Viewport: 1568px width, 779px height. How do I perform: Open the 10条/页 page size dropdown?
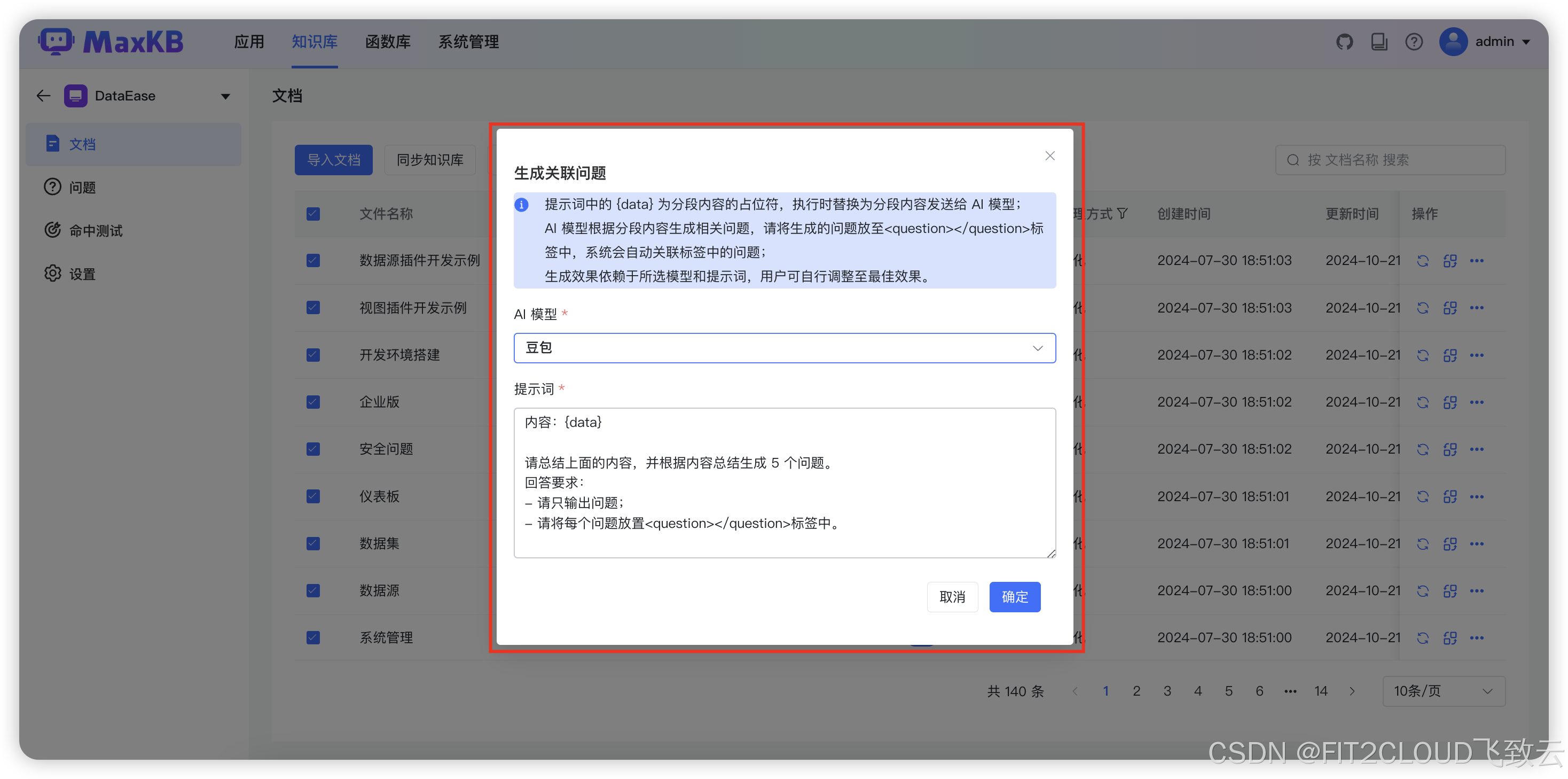(1443, 691)
